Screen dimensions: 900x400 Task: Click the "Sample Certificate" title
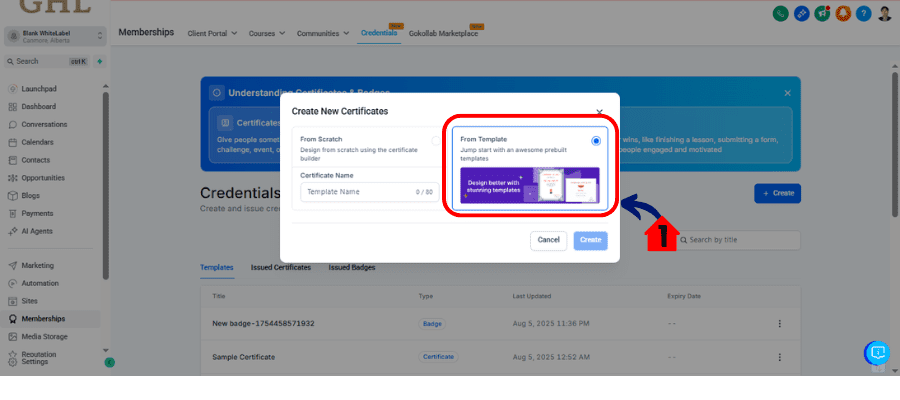243,357
